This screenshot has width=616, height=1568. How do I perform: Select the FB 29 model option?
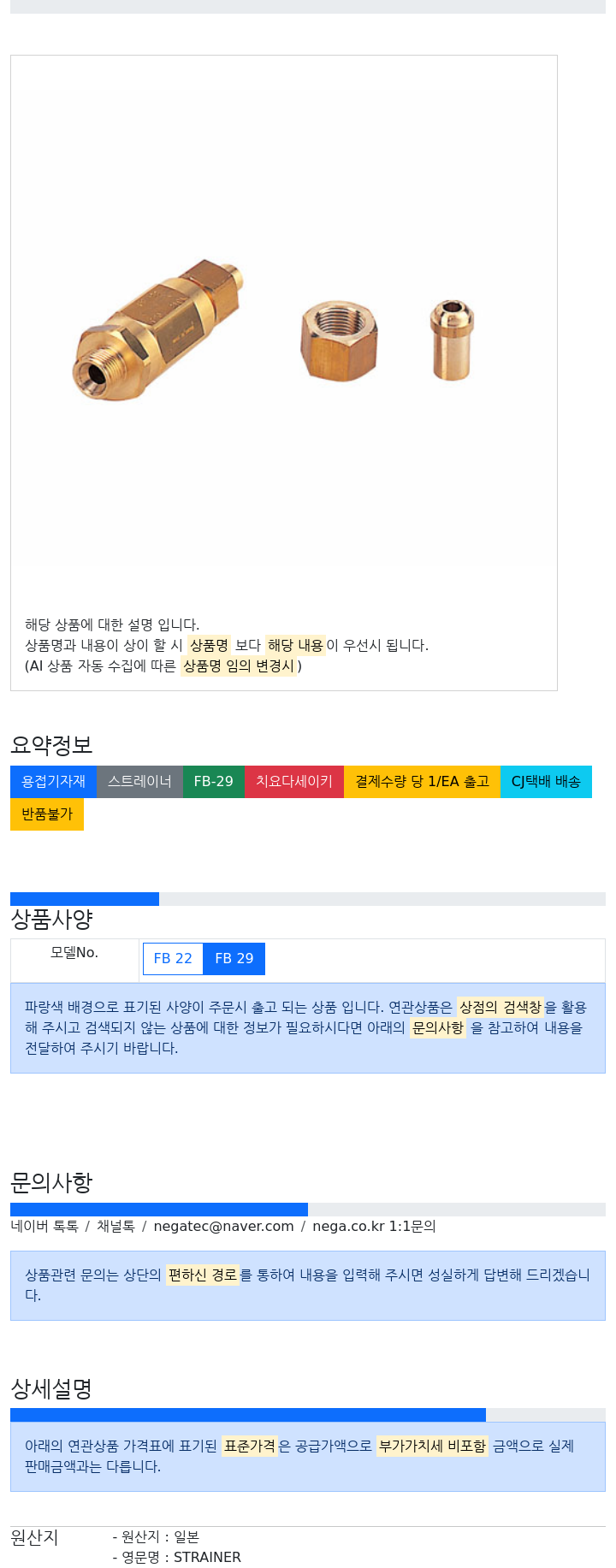coord(234,959)
